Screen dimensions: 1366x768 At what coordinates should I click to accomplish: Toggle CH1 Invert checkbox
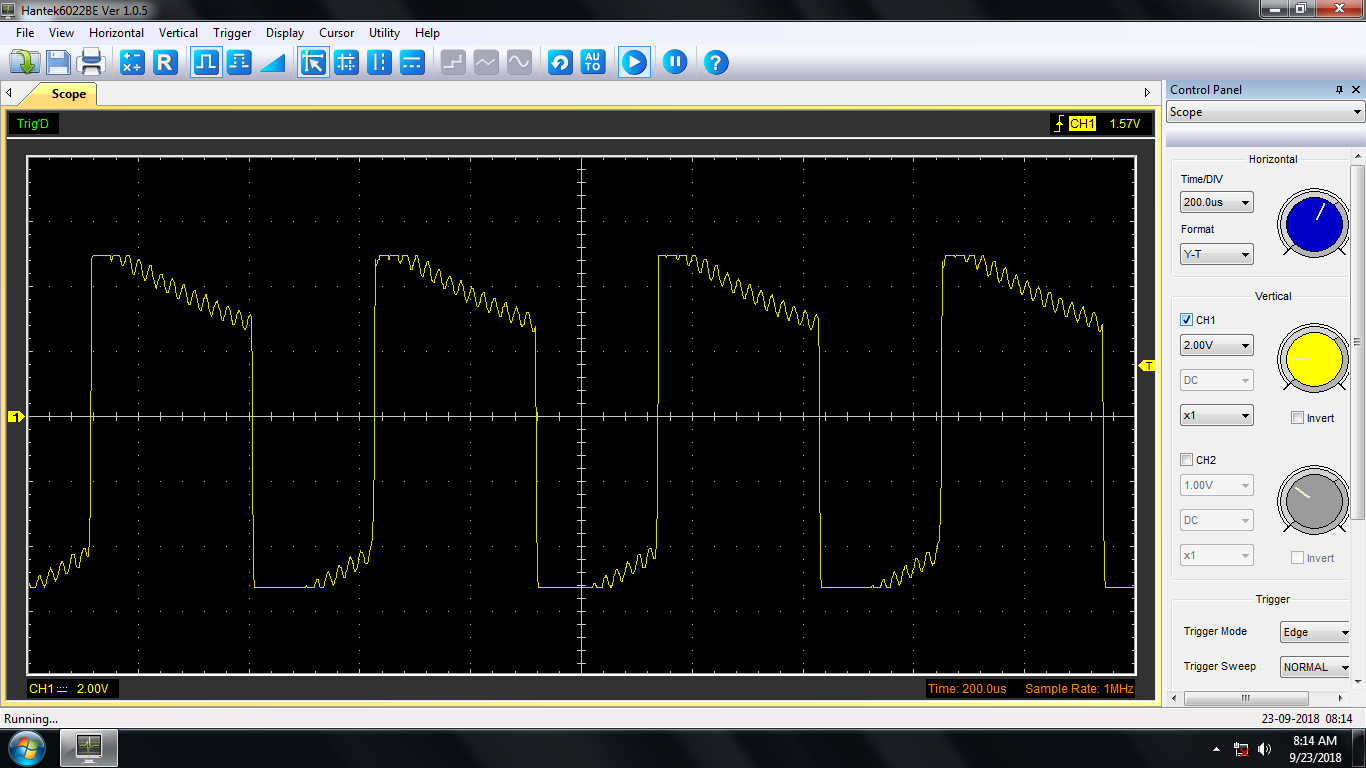point(1297,418)
